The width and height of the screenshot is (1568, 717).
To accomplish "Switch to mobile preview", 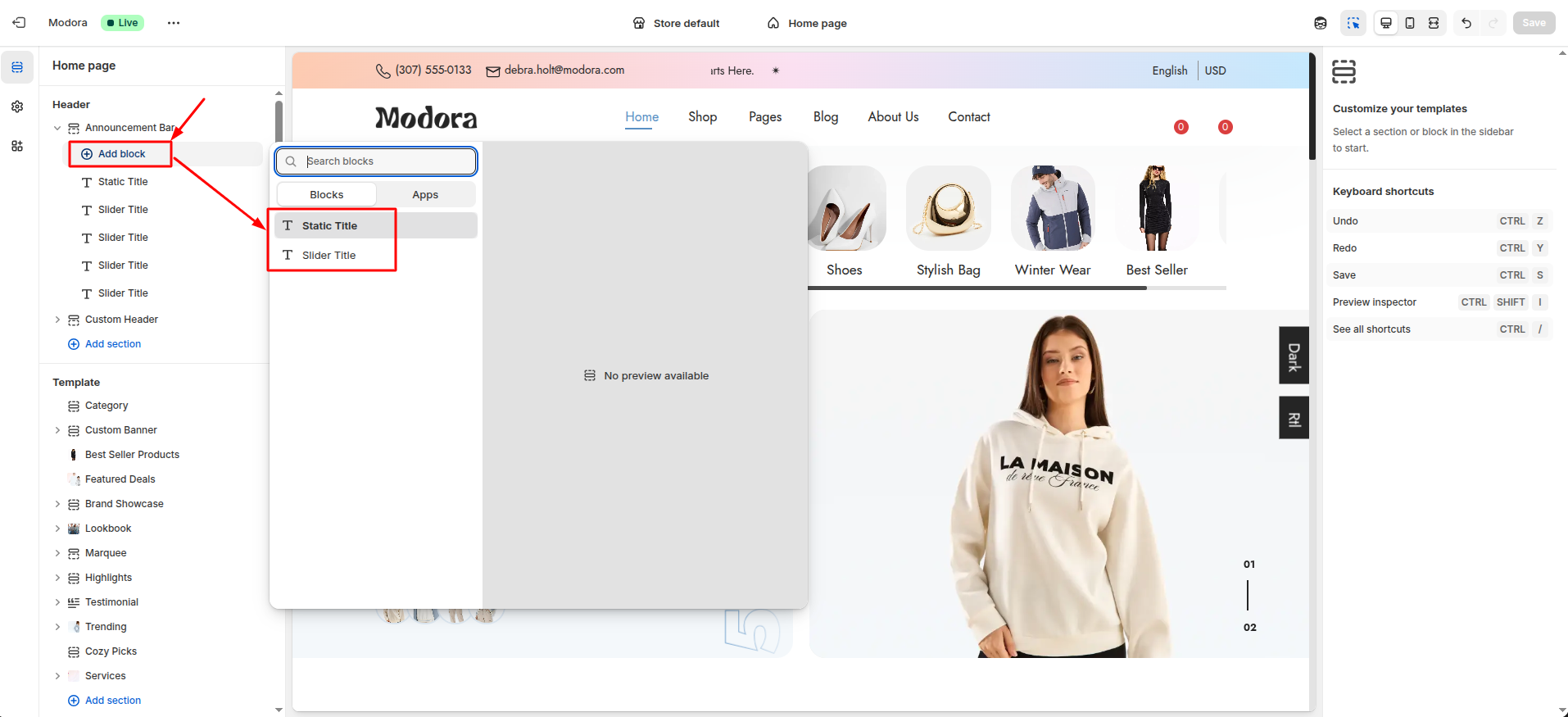I will coord(1410,23).
